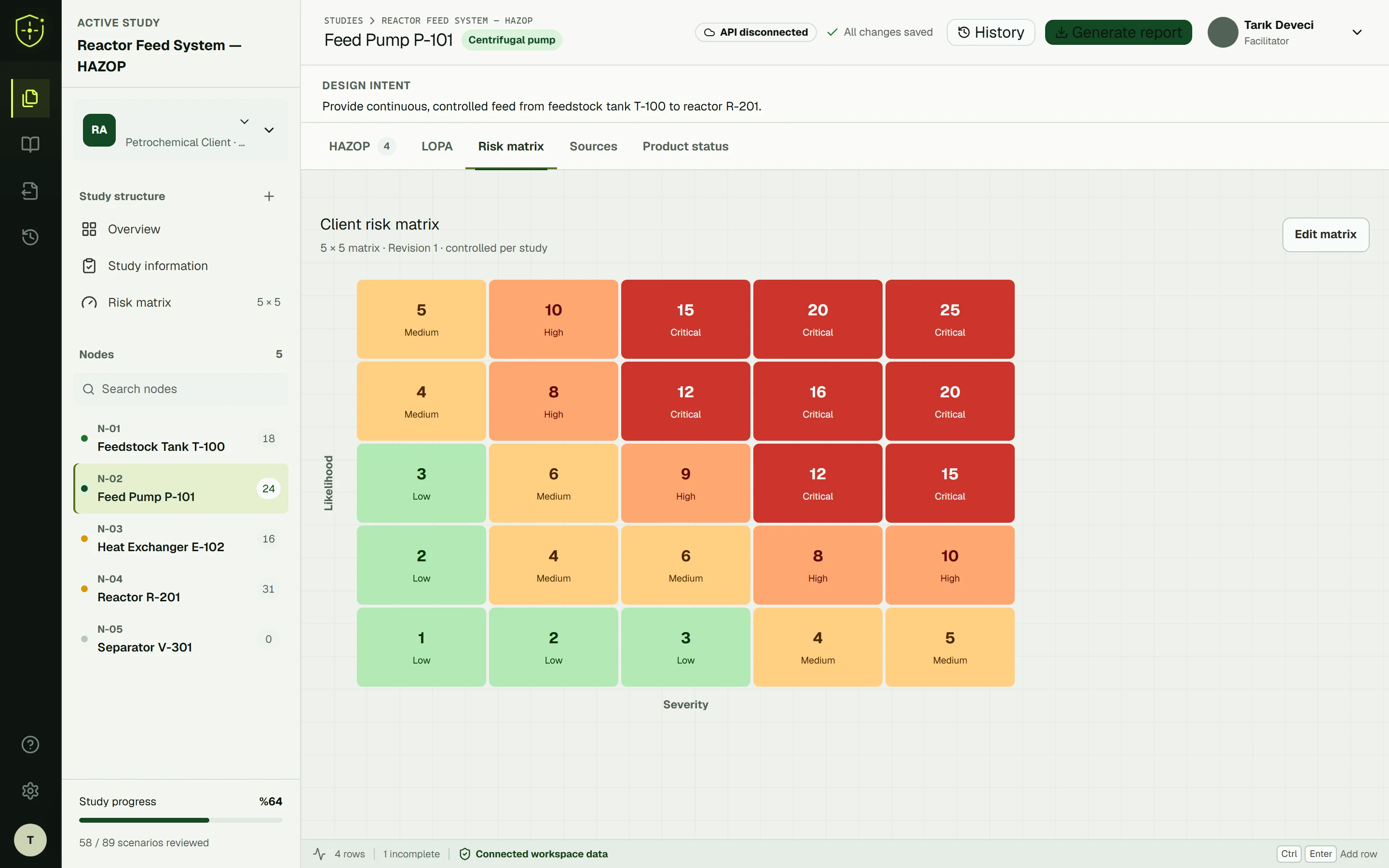The image size is (1389, 868).
Task: Click the orange 9 High matrix cell
Action: click(685, 483)
